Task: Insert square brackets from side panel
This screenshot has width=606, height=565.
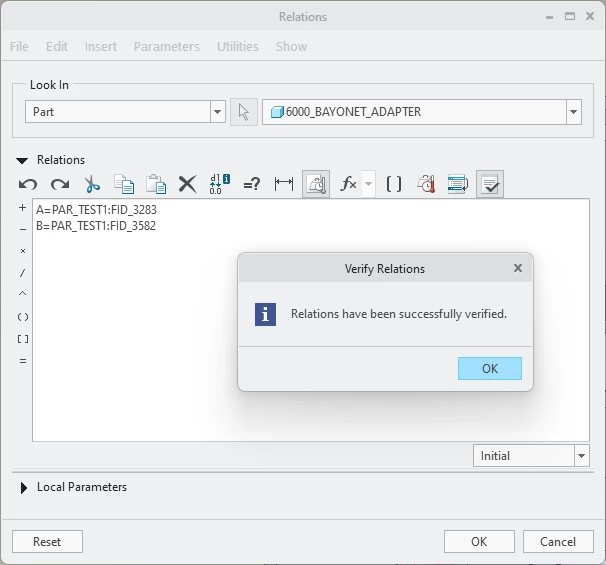Action: (x=23, y=339)
